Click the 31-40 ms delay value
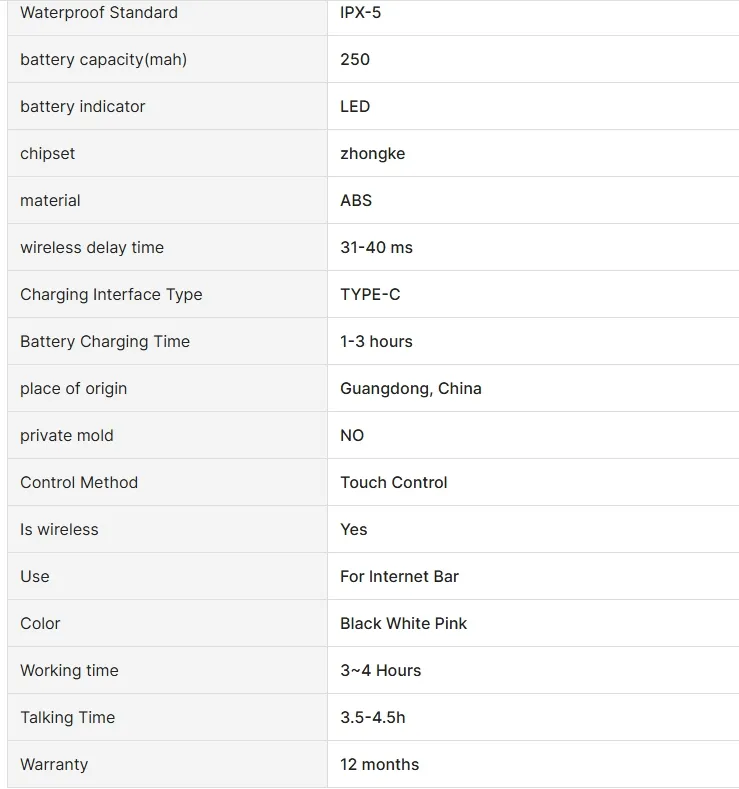This screenshot has height=789, width=739. pos(376,248)
